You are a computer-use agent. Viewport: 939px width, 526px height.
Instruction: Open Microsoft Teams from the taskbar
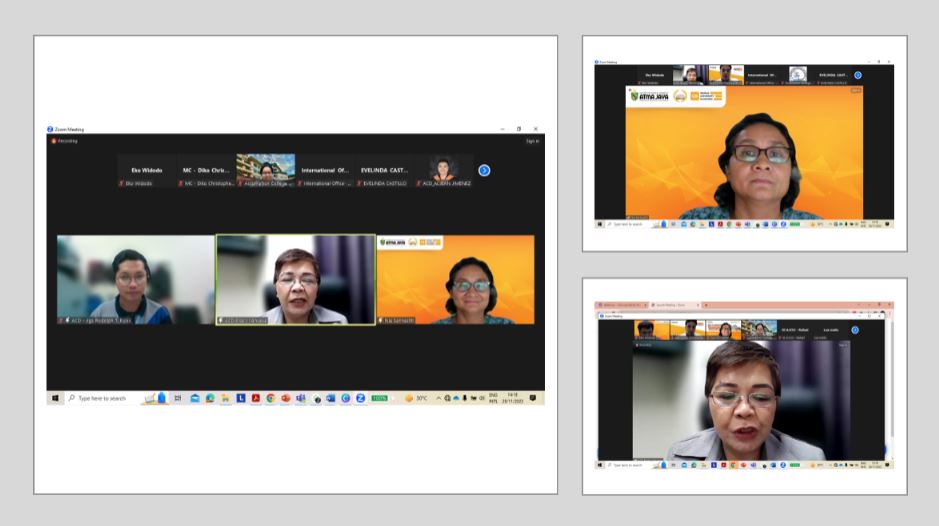pos(301,398)
